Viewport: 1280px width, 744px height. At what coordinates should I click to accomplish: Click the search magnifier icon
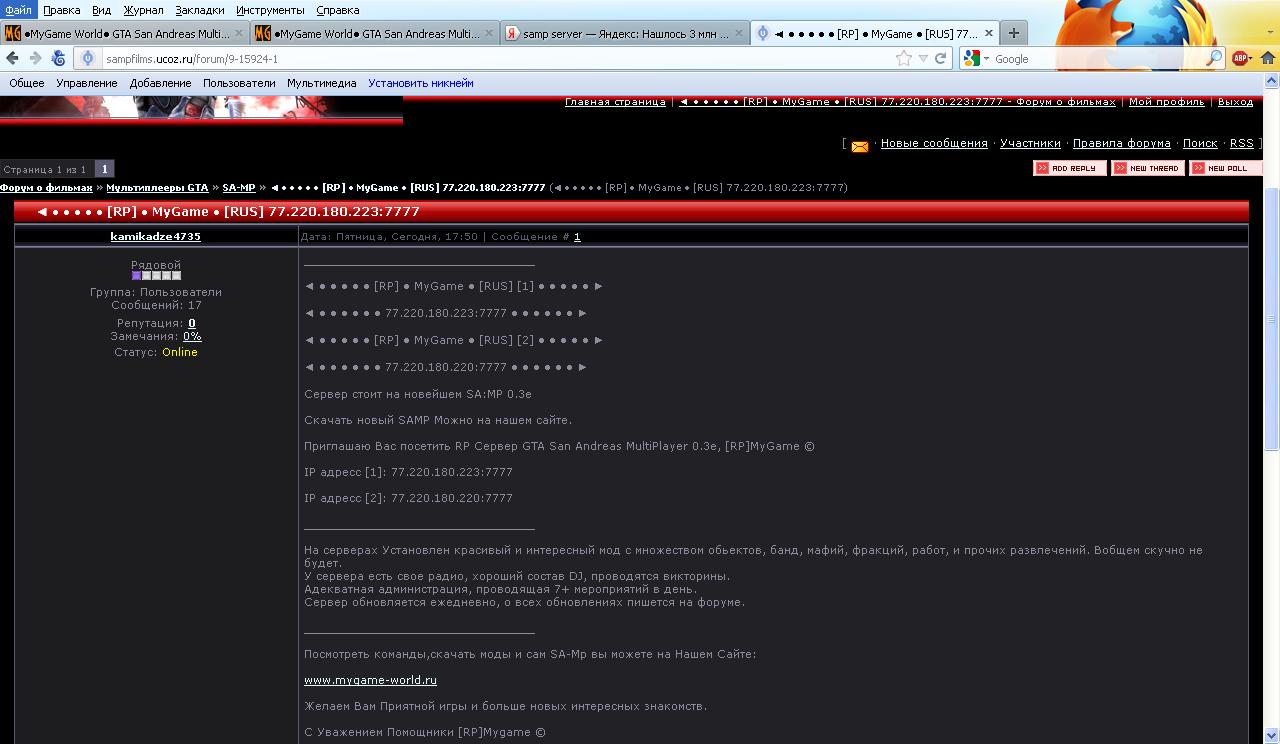tap(1214, 58)
